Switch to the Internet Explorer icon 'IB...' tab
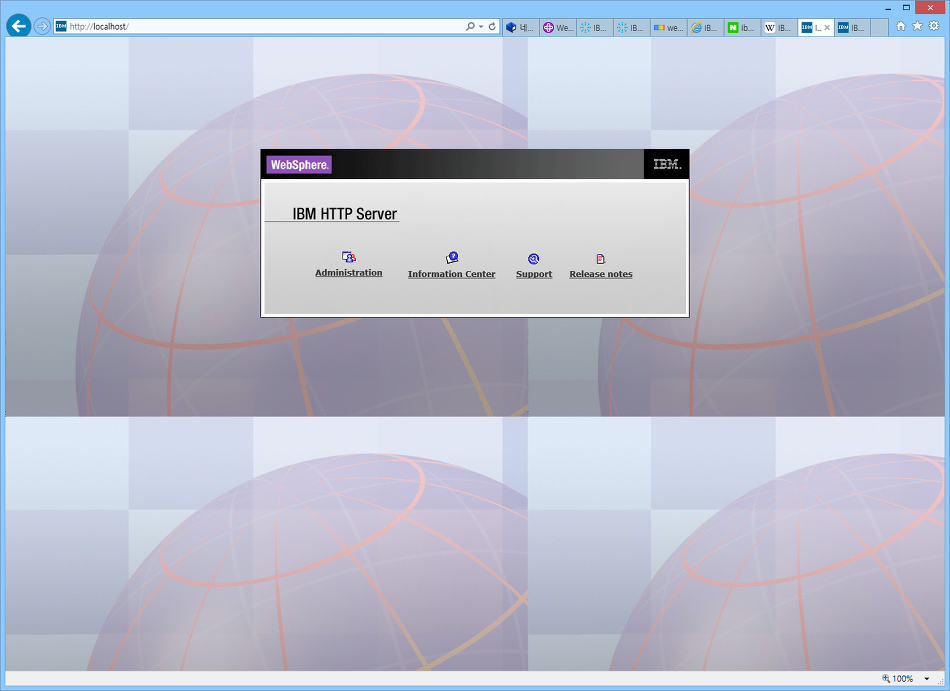 706,27
